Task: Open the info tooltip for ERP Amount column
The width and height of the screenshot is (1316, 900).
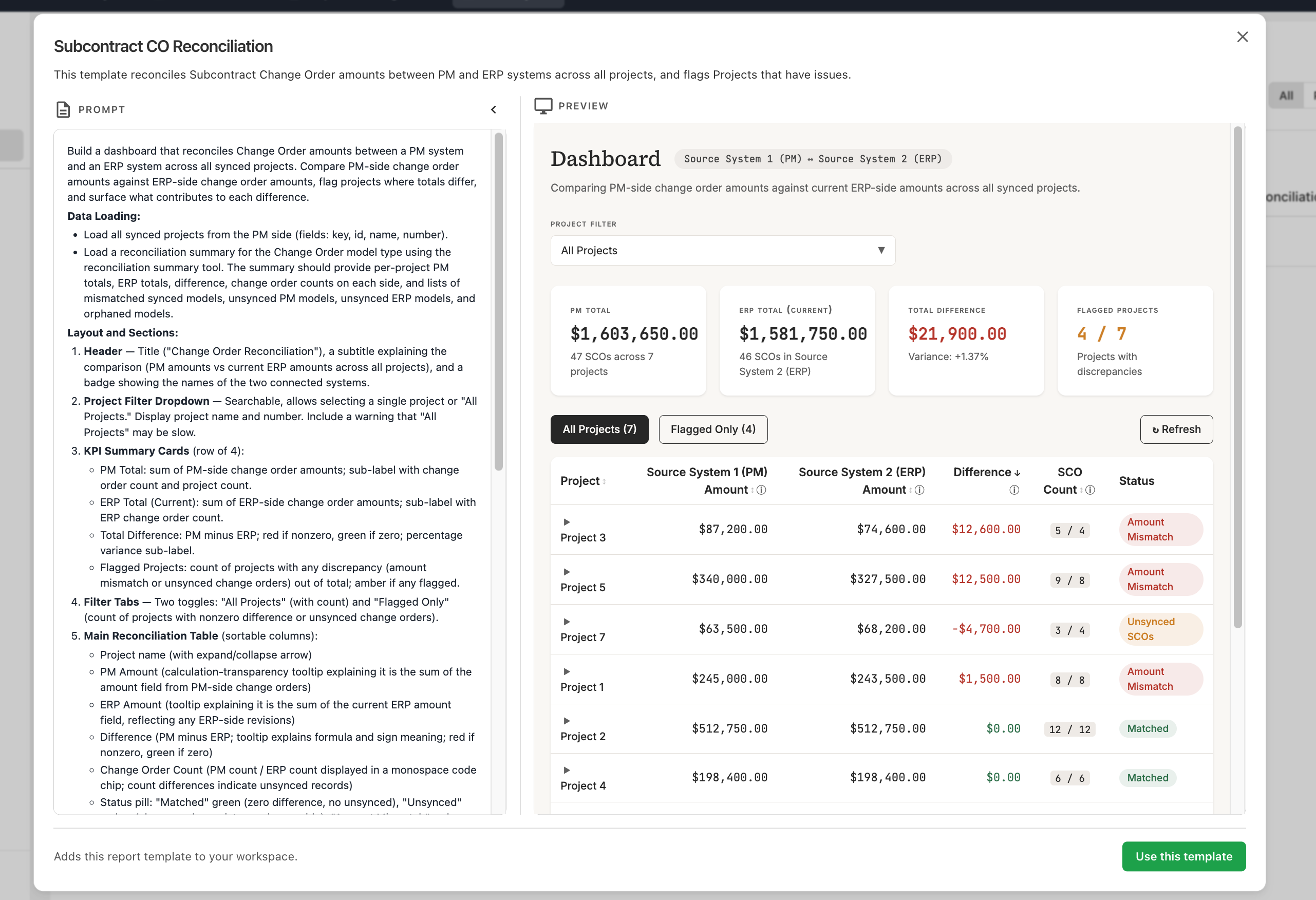Action: [x=919, y=490]
